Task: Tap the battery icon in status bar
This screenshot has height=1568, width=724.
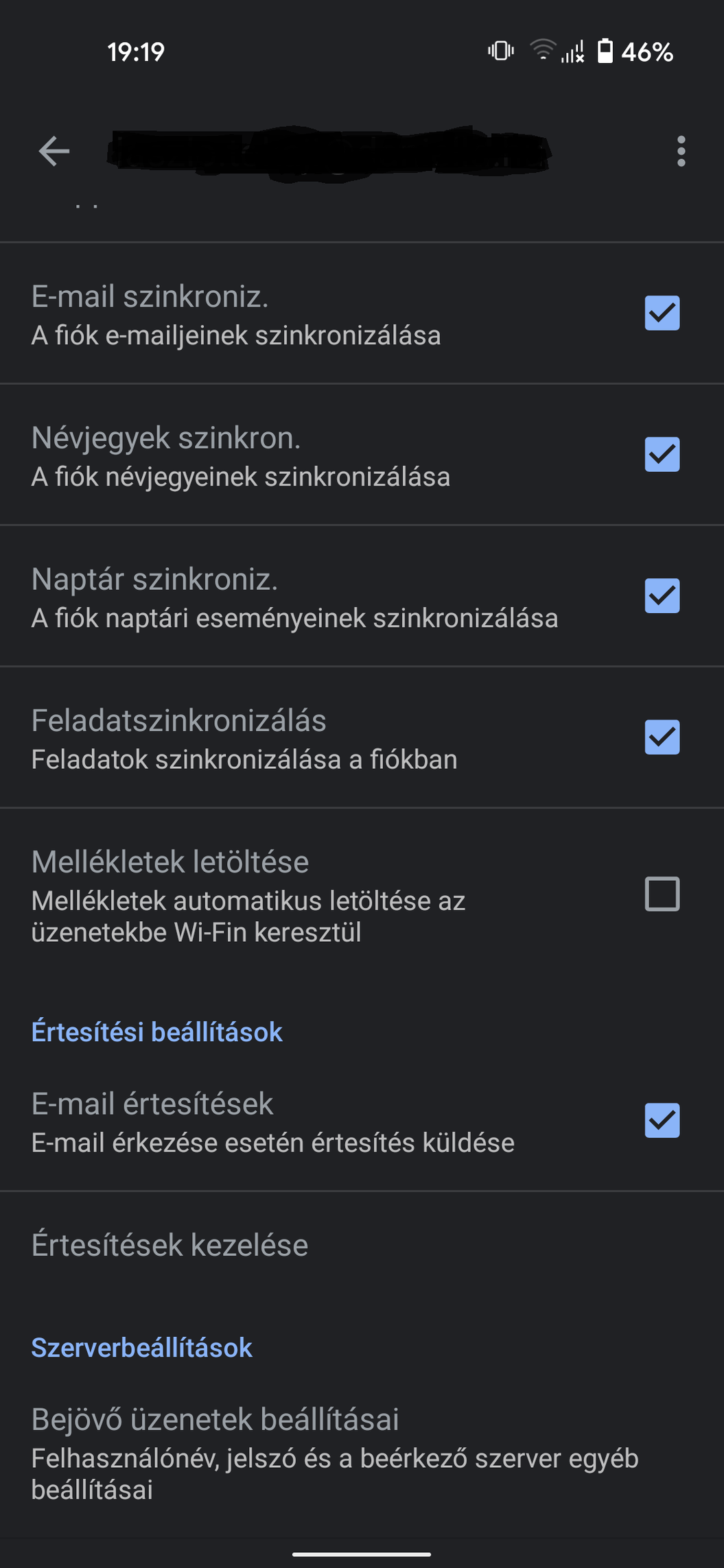Action: [605, 51]
